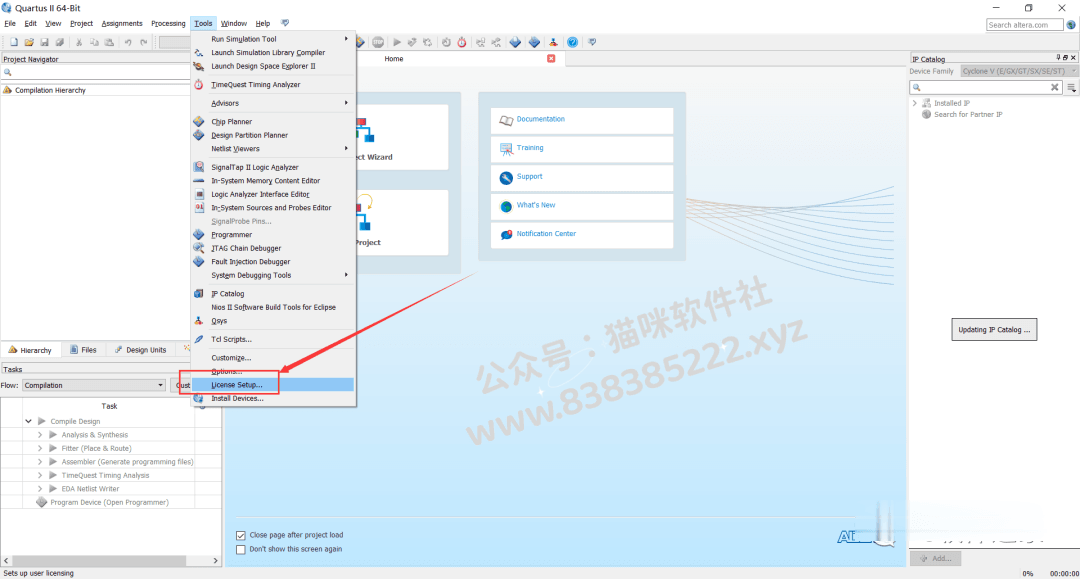Open the Netlist Viewers submenu
This screenshot has height=579, width=1080.
[273, 149]
